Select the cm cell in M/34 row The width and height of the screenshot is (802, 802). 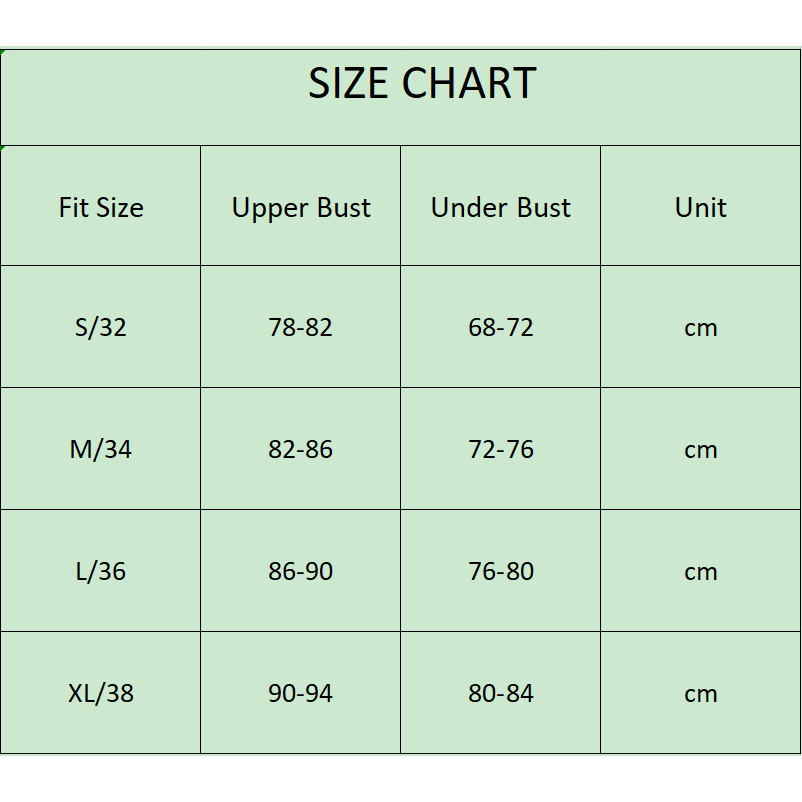[x=700, y=449]
